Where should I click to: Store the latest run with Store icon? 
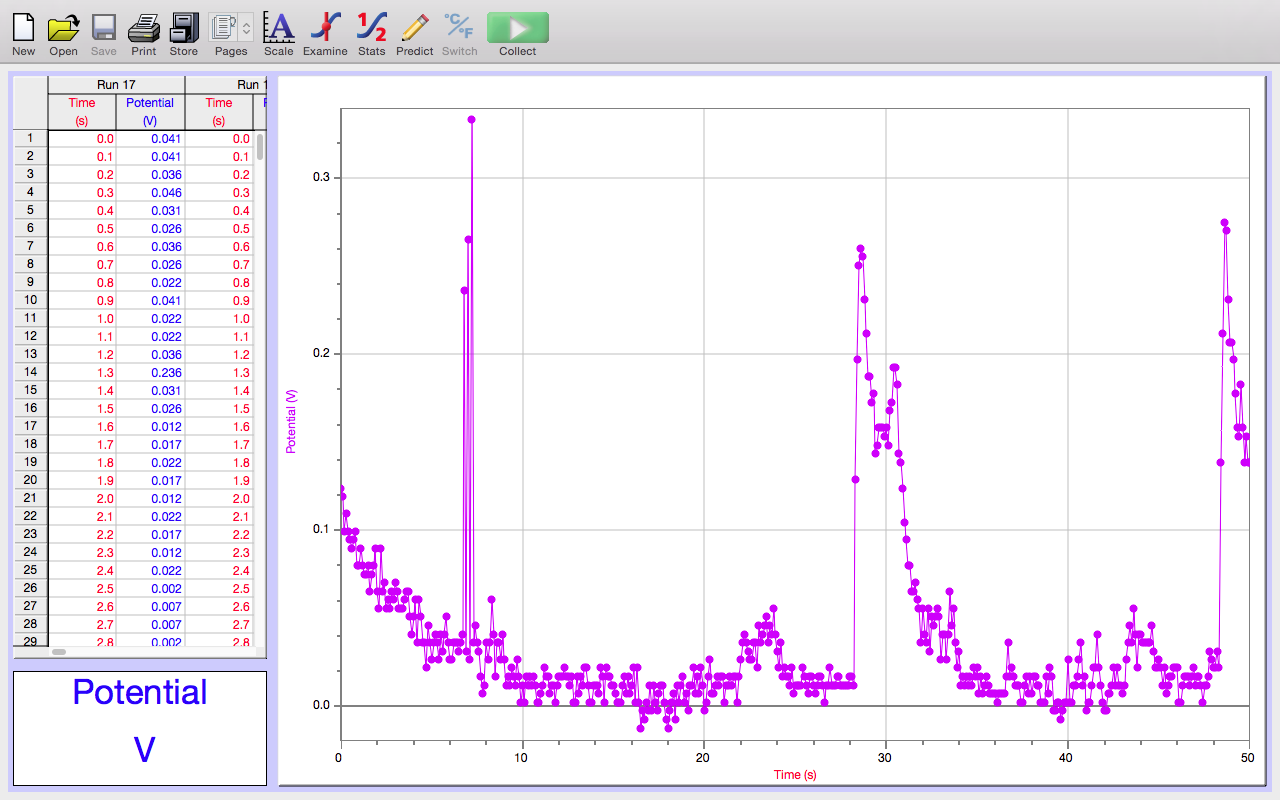pyautogui.click(x=184, y=27)
